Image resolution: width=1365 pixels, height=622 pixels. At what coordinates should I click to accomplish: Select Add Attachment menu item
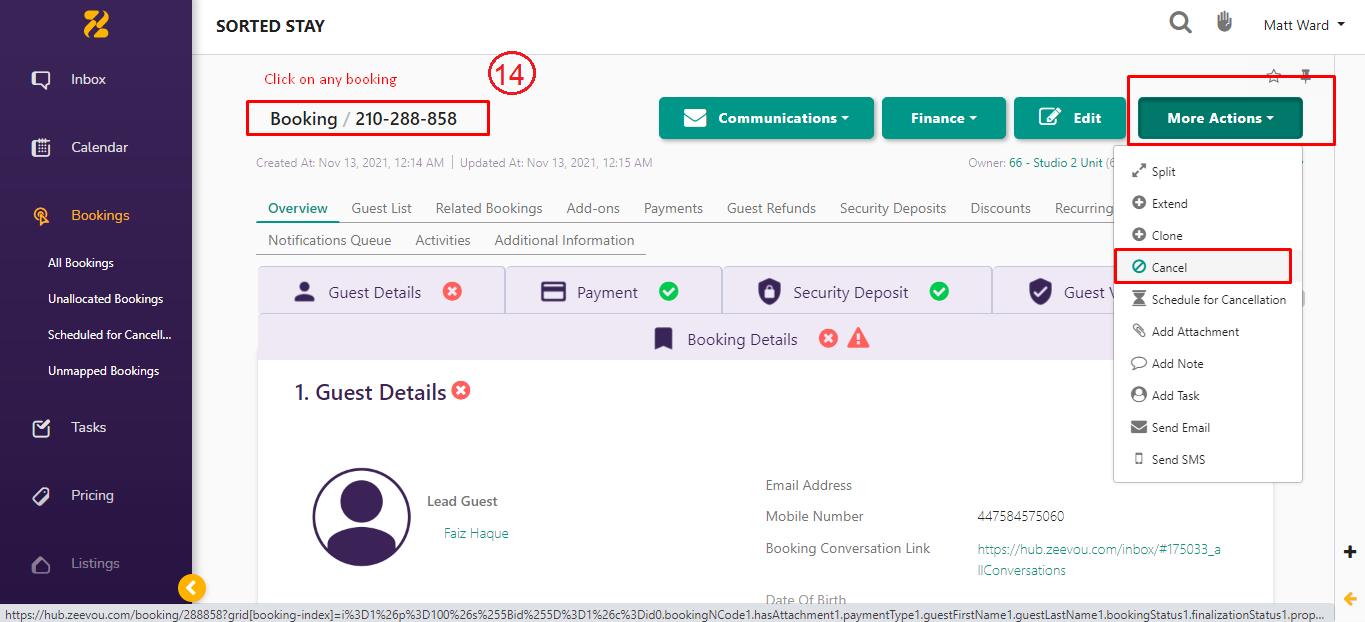pyautogui.click(x=1208, y=332)
